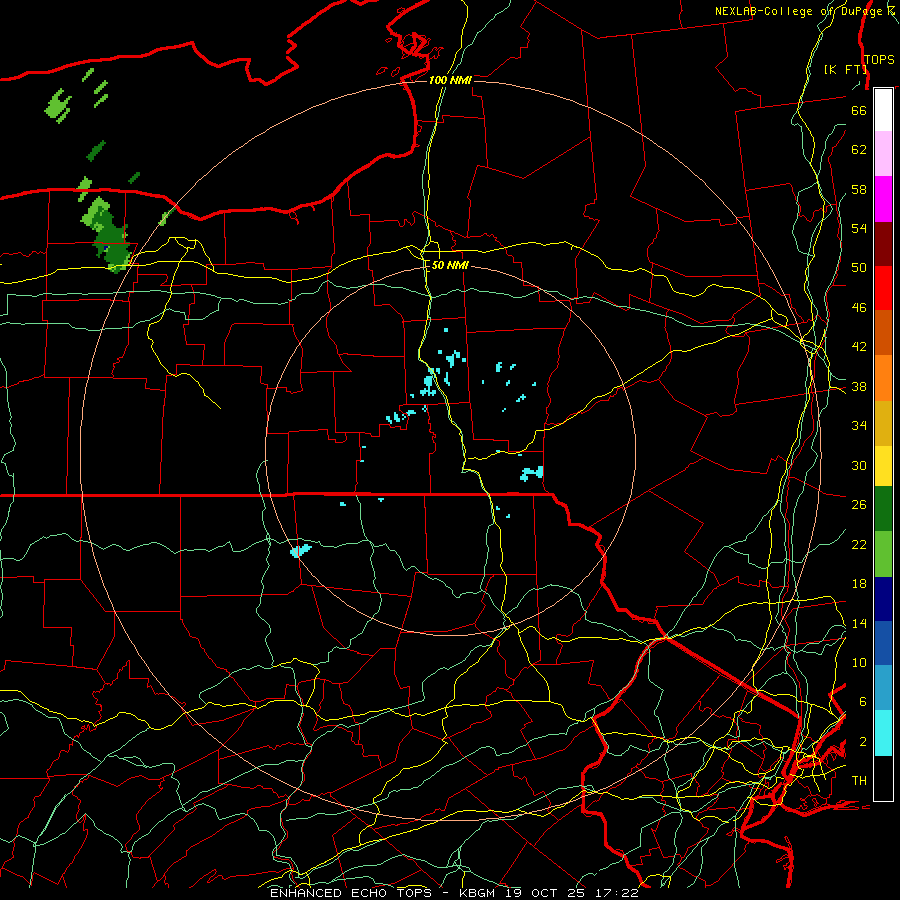
Task: Click the legend value "50"
Action: coord(859,268)
